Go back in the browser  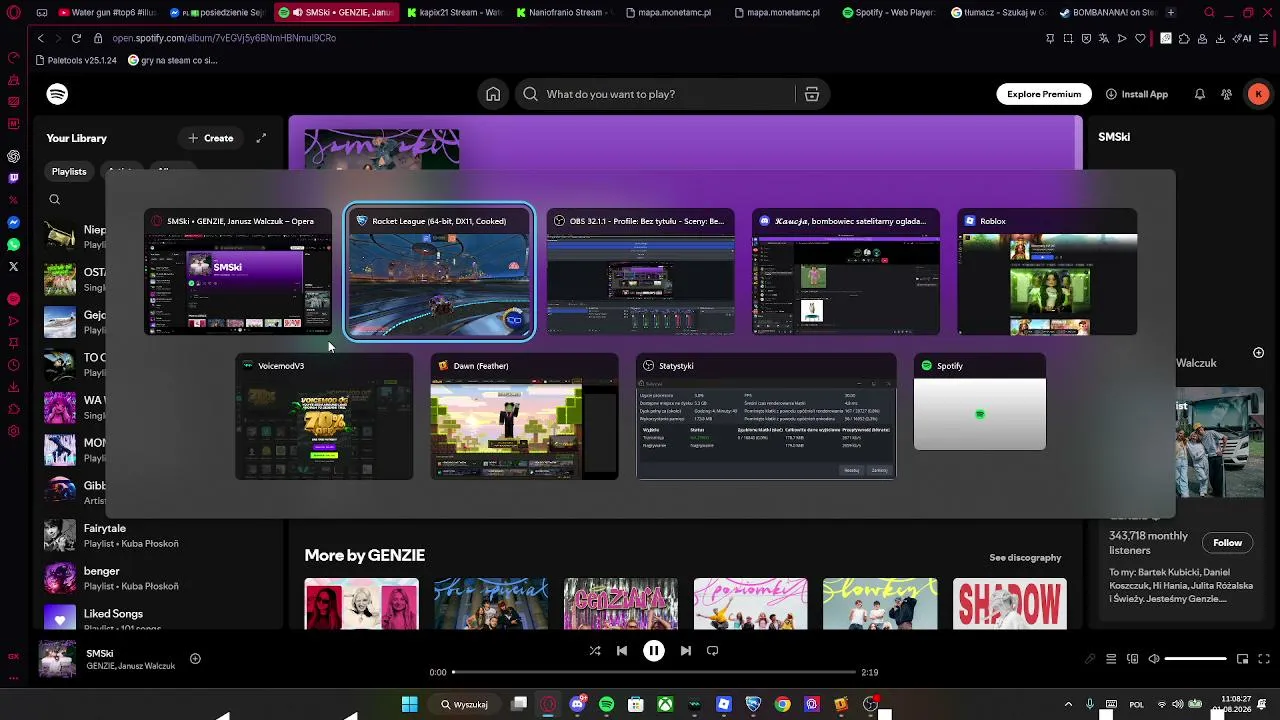40,38
